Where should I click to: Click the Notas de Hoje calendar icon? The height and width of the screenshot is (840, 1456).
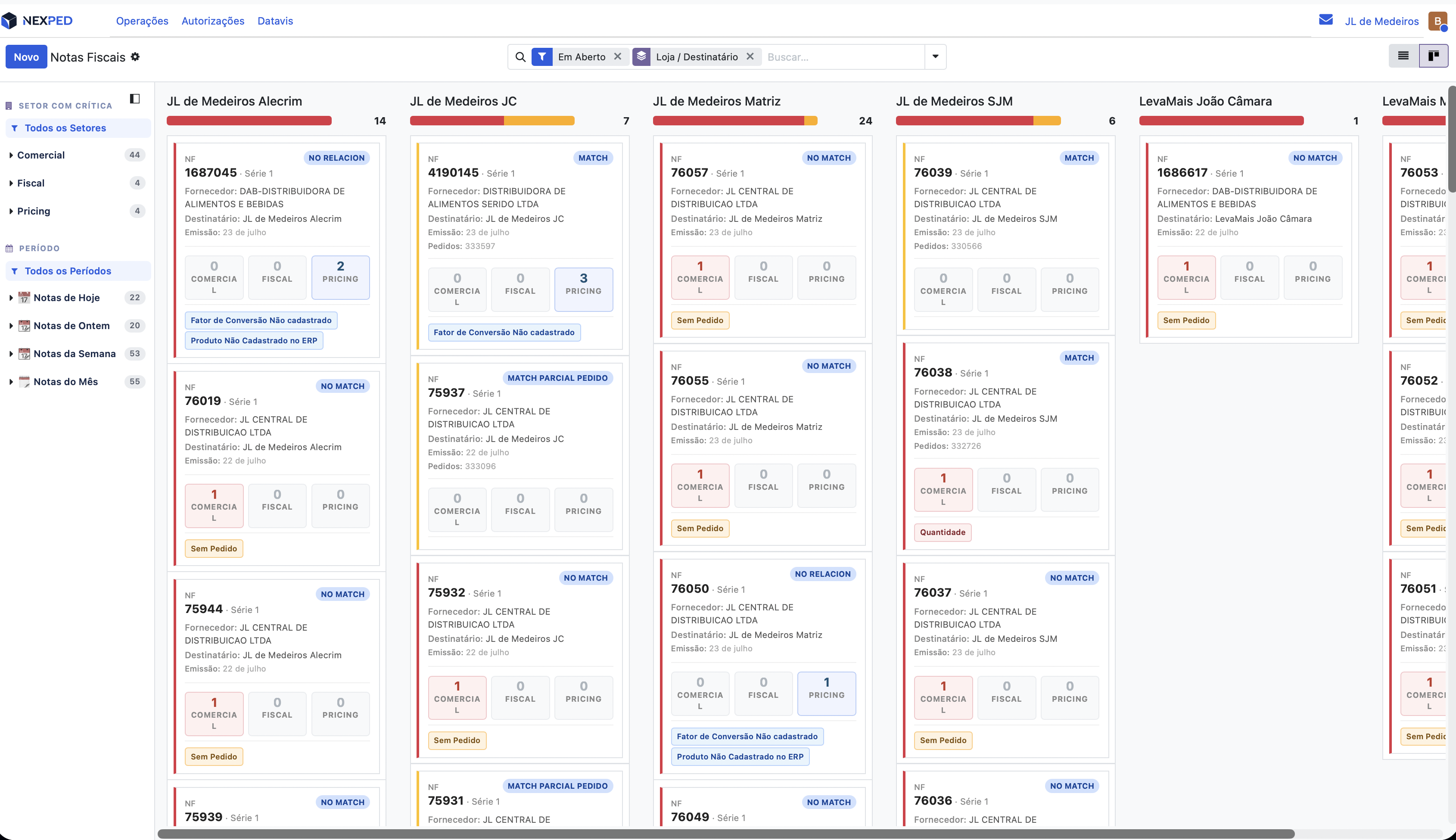coord(24,298)
